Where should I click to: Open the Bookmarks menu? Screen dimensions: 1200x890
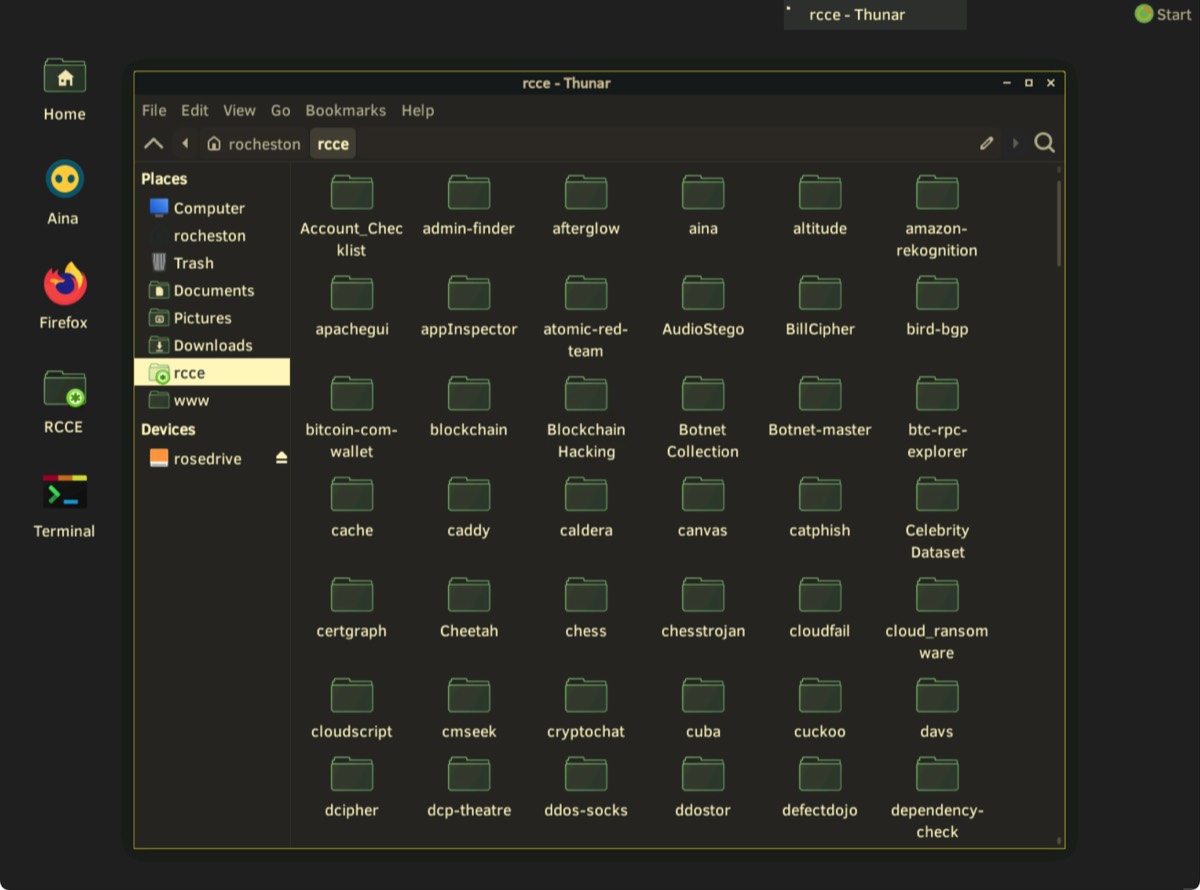pyautogui.click(x=345, y=111)
